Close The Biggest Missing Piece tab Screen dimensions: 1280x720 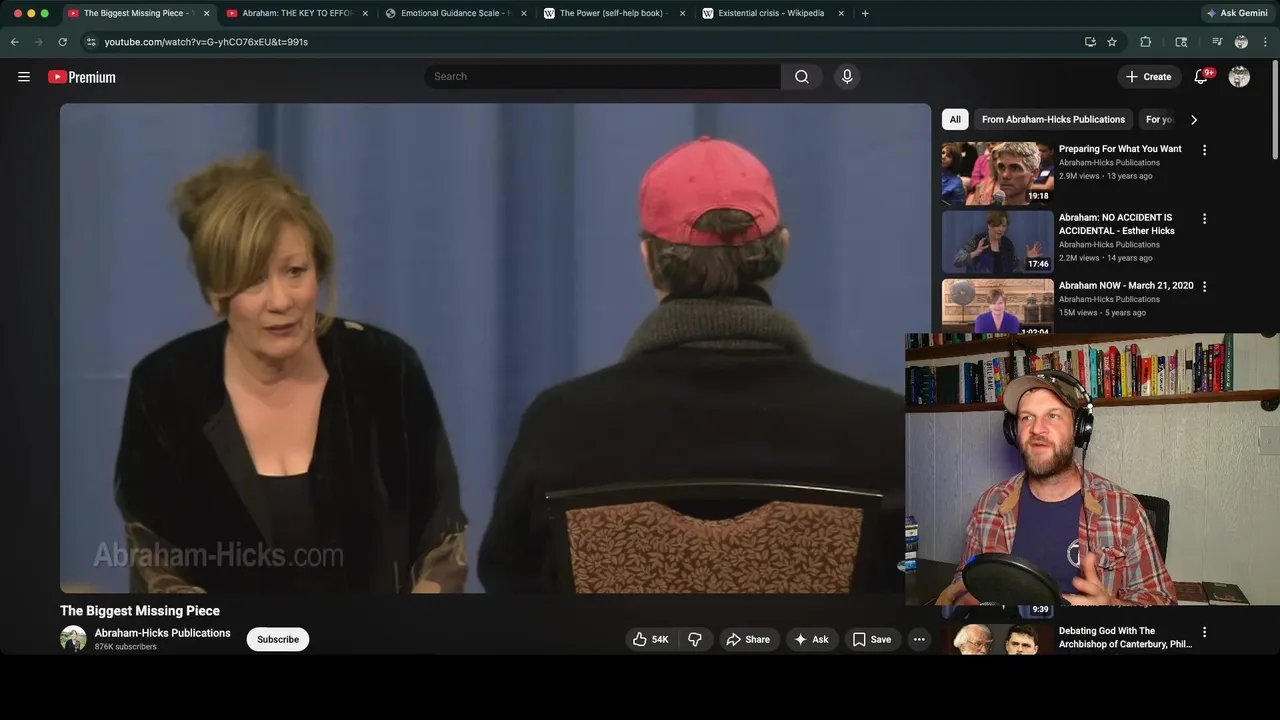[x=206, y=13]
